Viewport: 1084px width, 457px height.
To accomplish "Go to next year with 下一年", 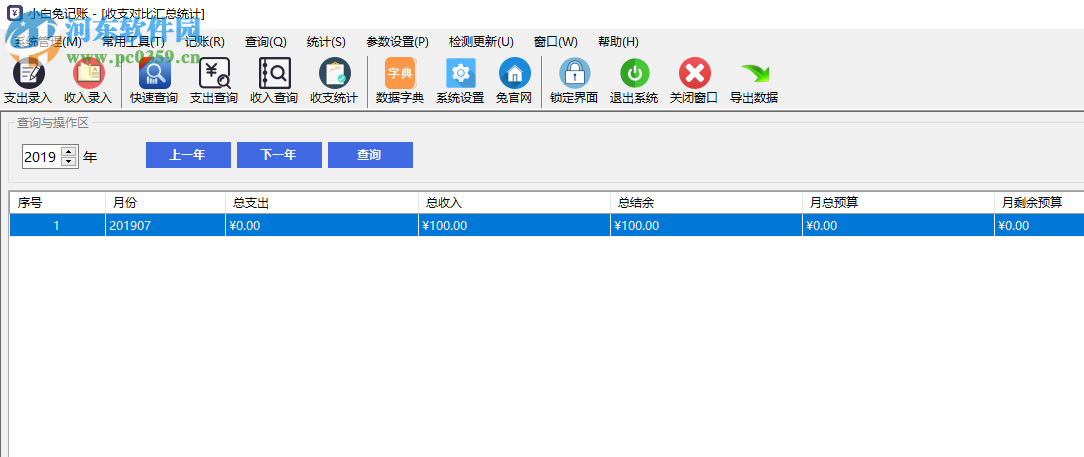I will [279, 155].
